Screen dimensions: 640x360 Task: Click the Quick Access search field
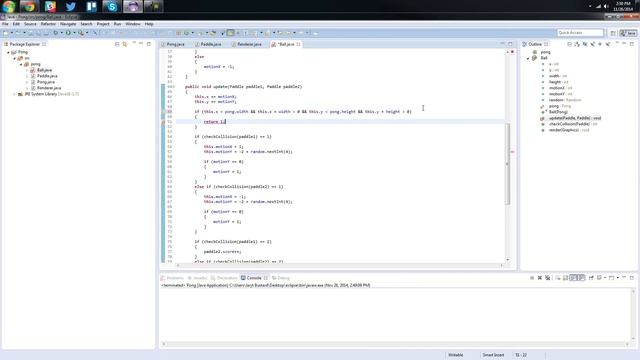point(580,33)
